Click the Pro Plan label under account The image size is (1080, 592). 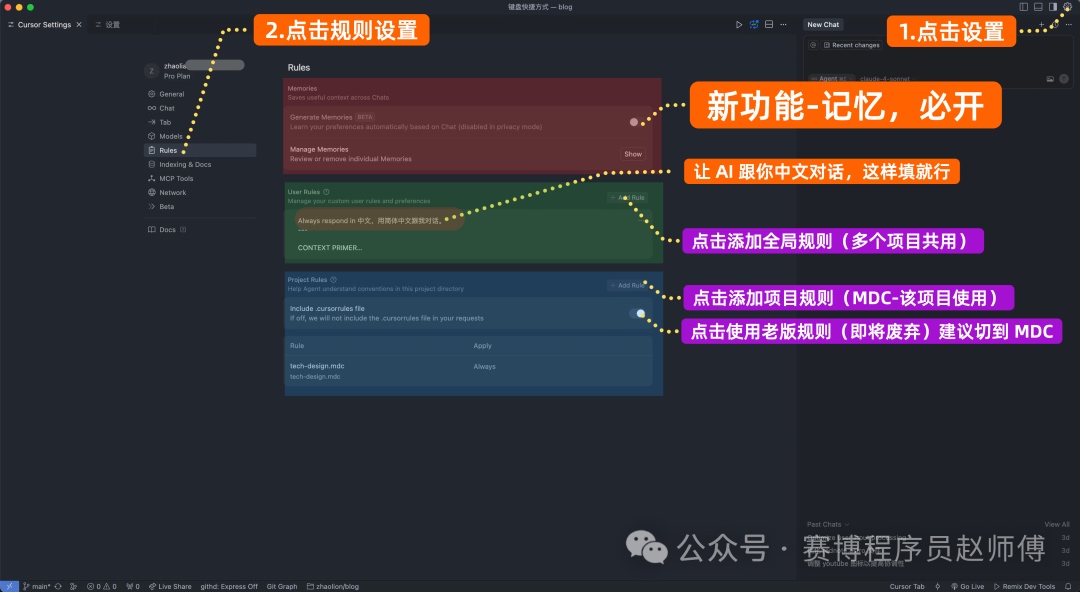pos(177,76)
